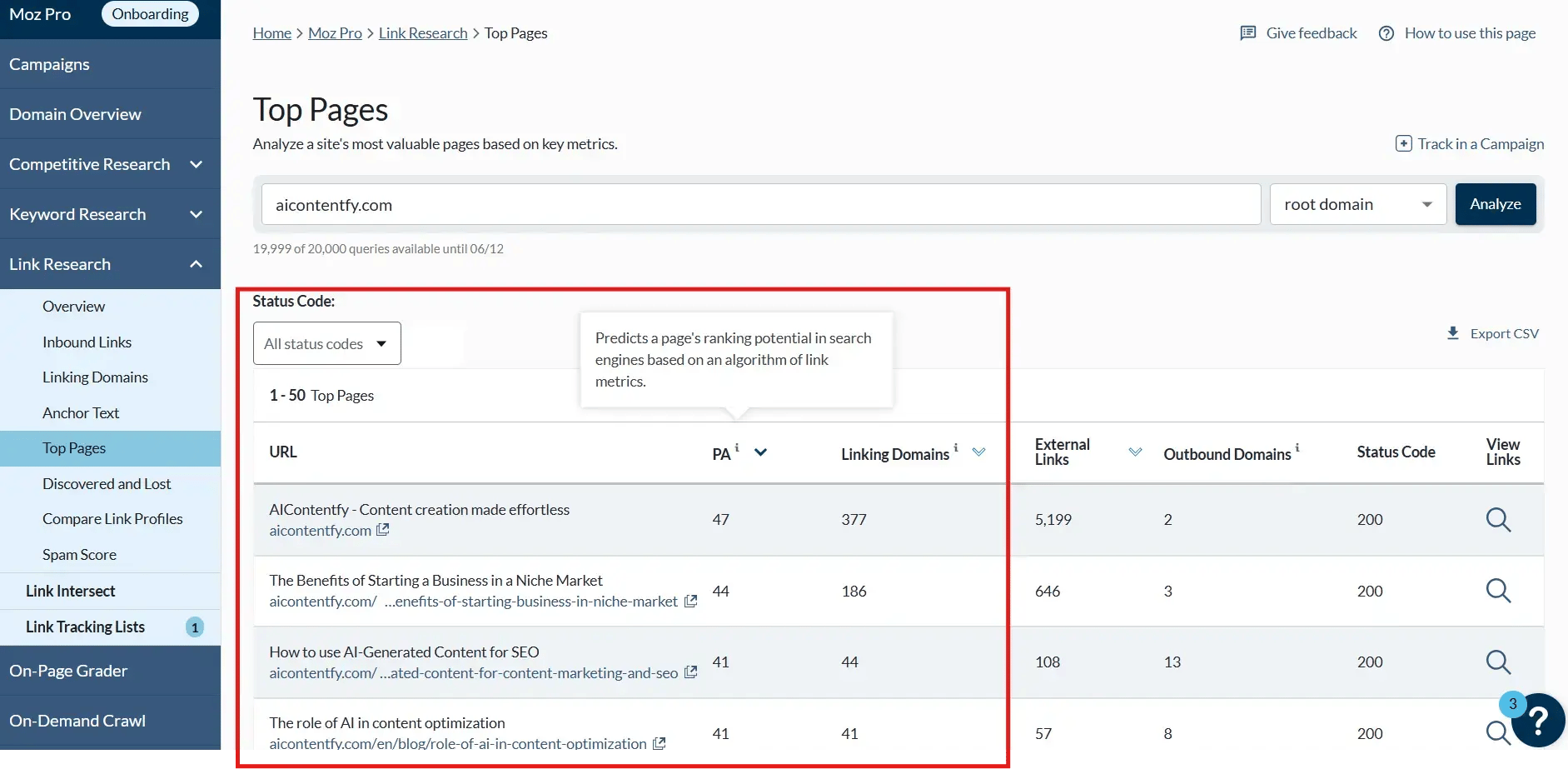Image resolution: width=1568 pixels, height=769 pixels.
Task: Open Domain Overview in sidebar
Action: (110, 114)
